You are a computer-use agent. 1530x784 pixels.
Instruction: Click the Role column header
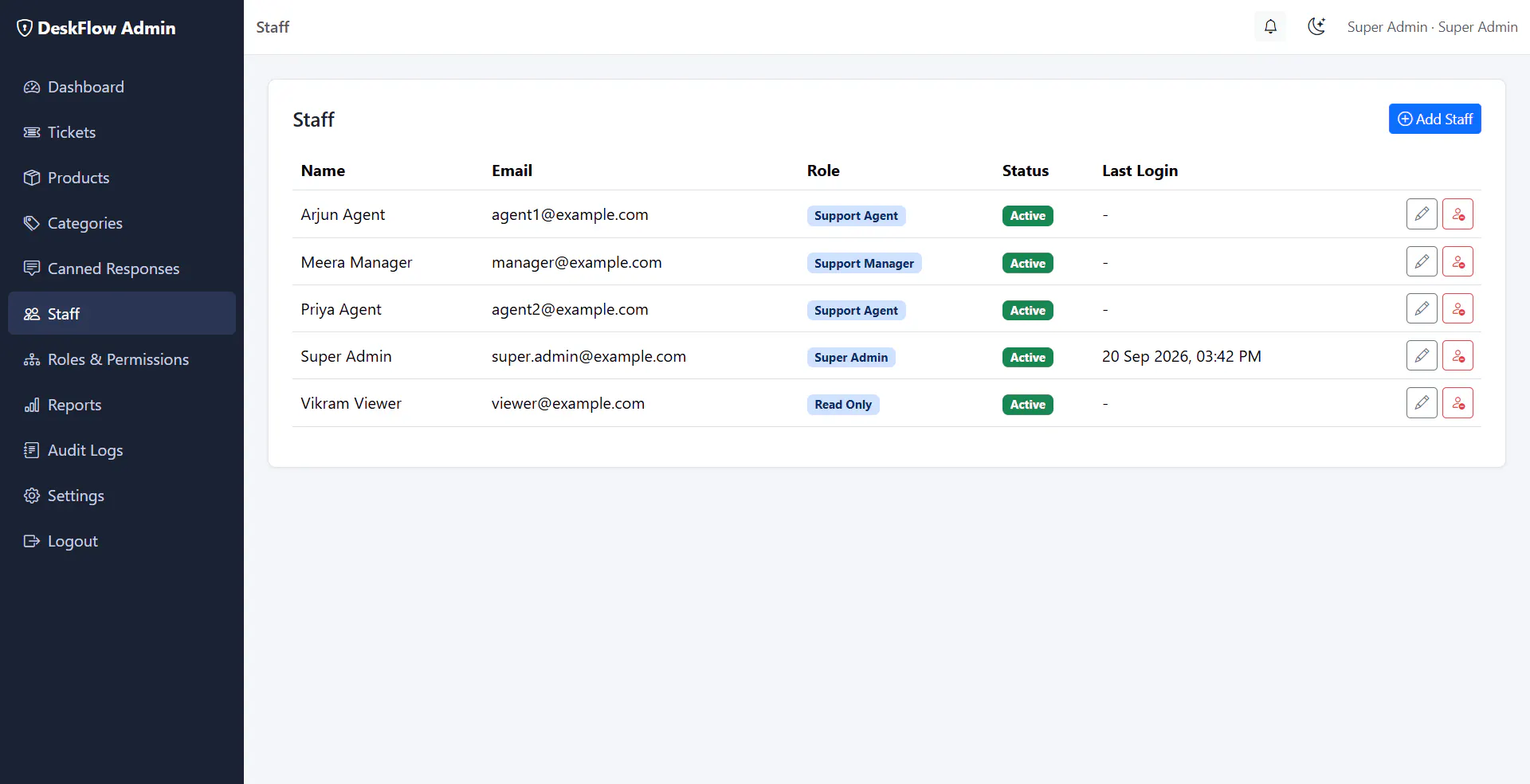coord(823,171)
